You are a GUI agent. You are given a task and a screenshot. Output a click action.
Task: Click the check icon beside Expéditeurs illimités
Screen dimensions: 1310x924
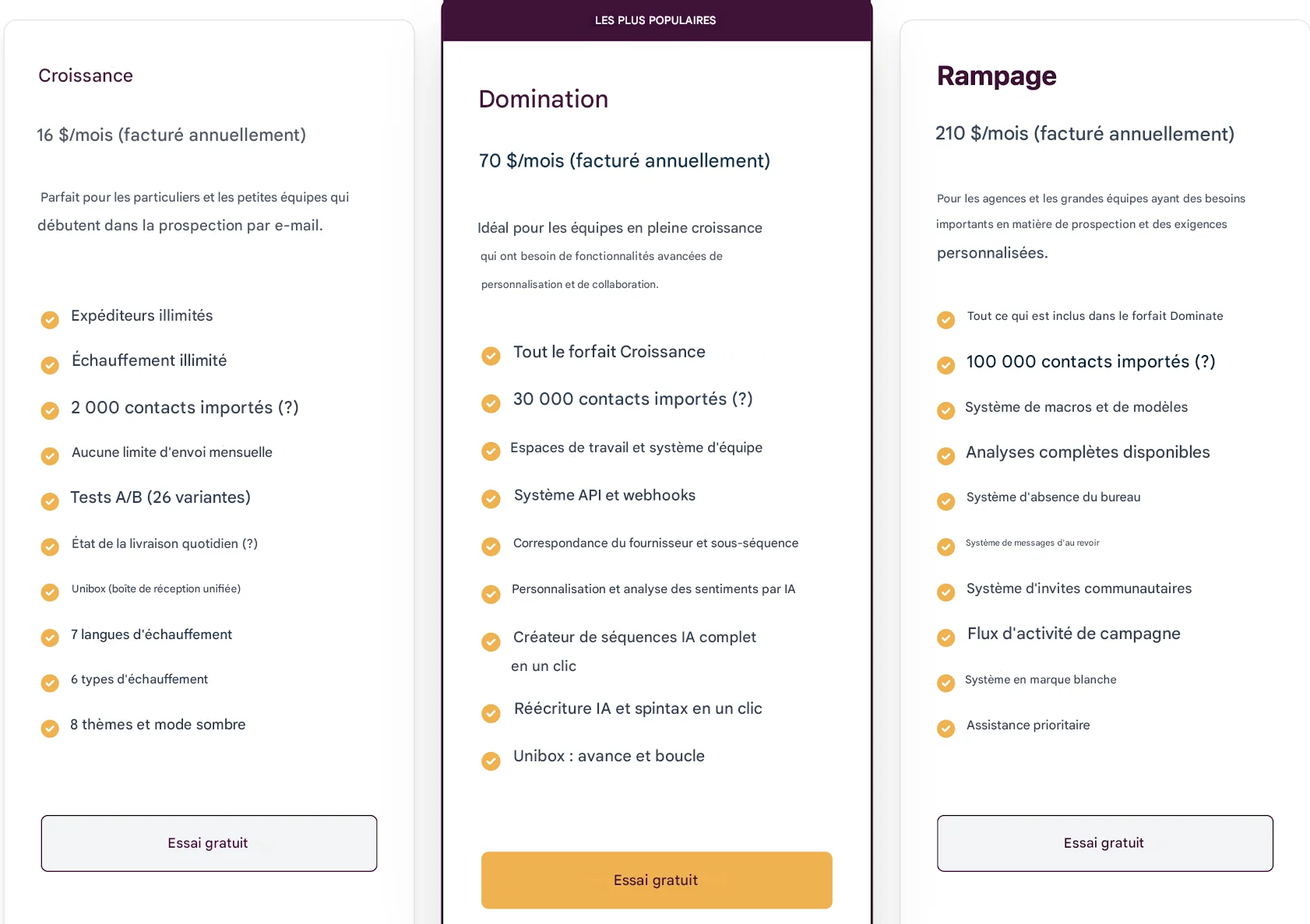tap(50, 320)
